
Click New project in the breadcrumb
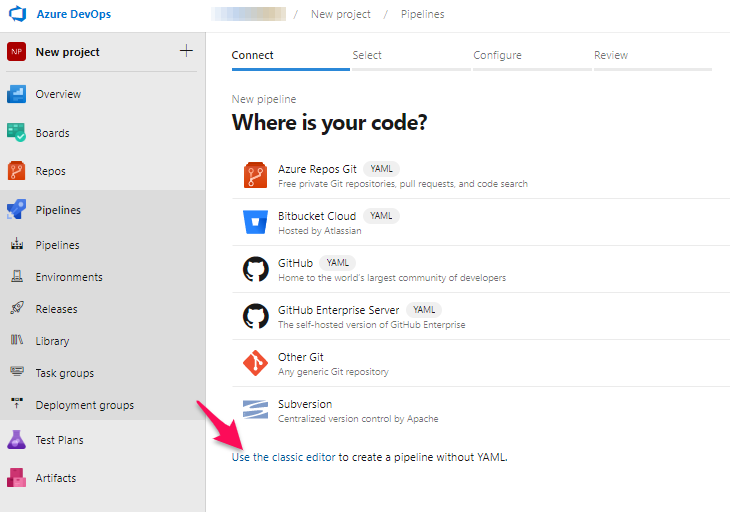[340, 15]
